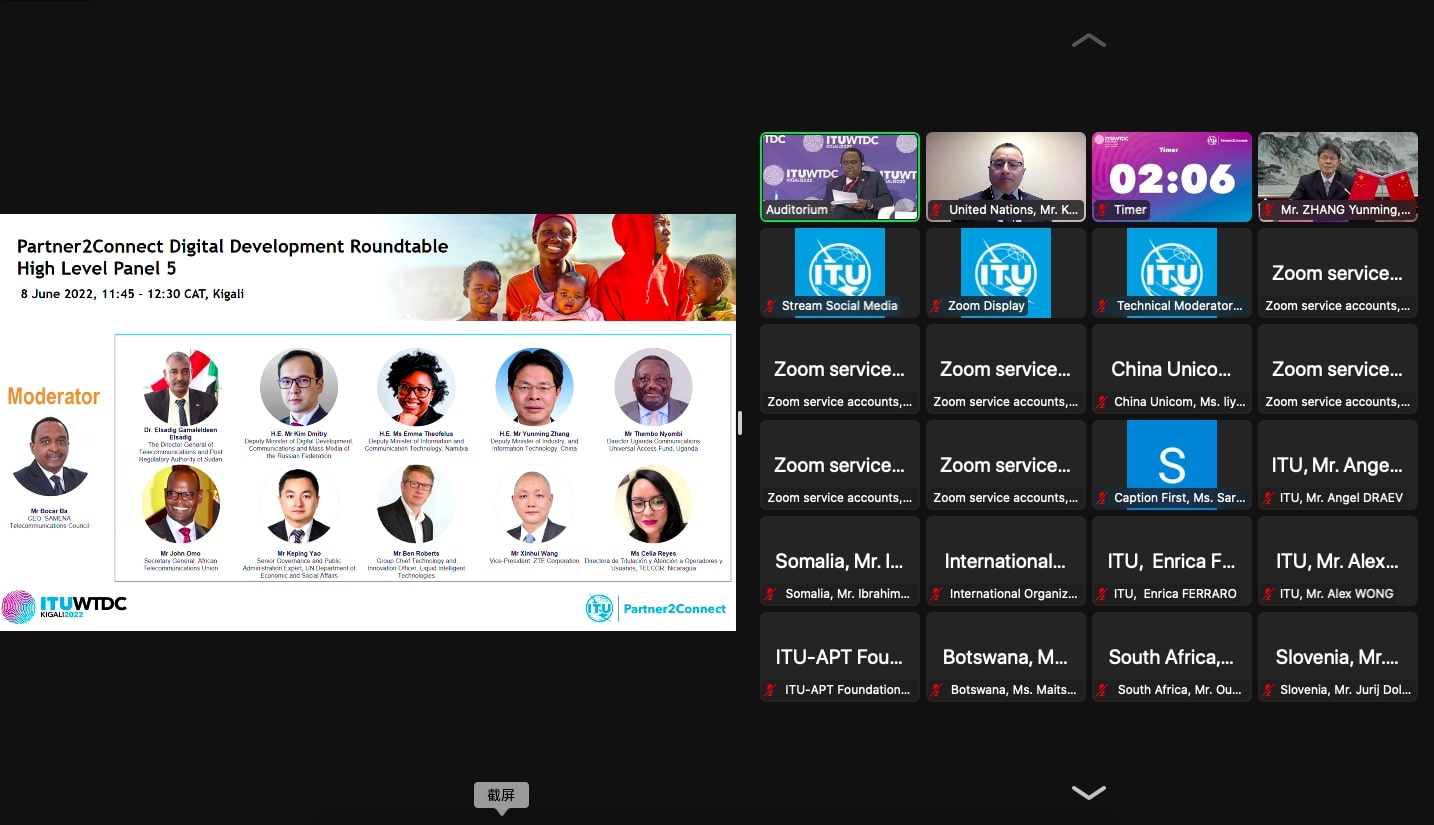Select the Botswana participant tile
This screenshot has height=825, width=1434.
point(1006,657)
